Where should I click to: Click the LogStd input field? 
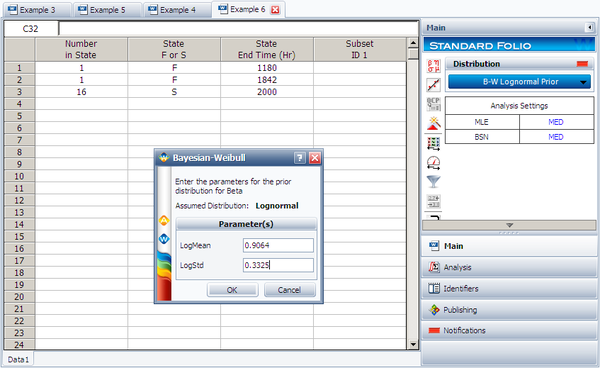pyautogui.click(x=278, y=265)
